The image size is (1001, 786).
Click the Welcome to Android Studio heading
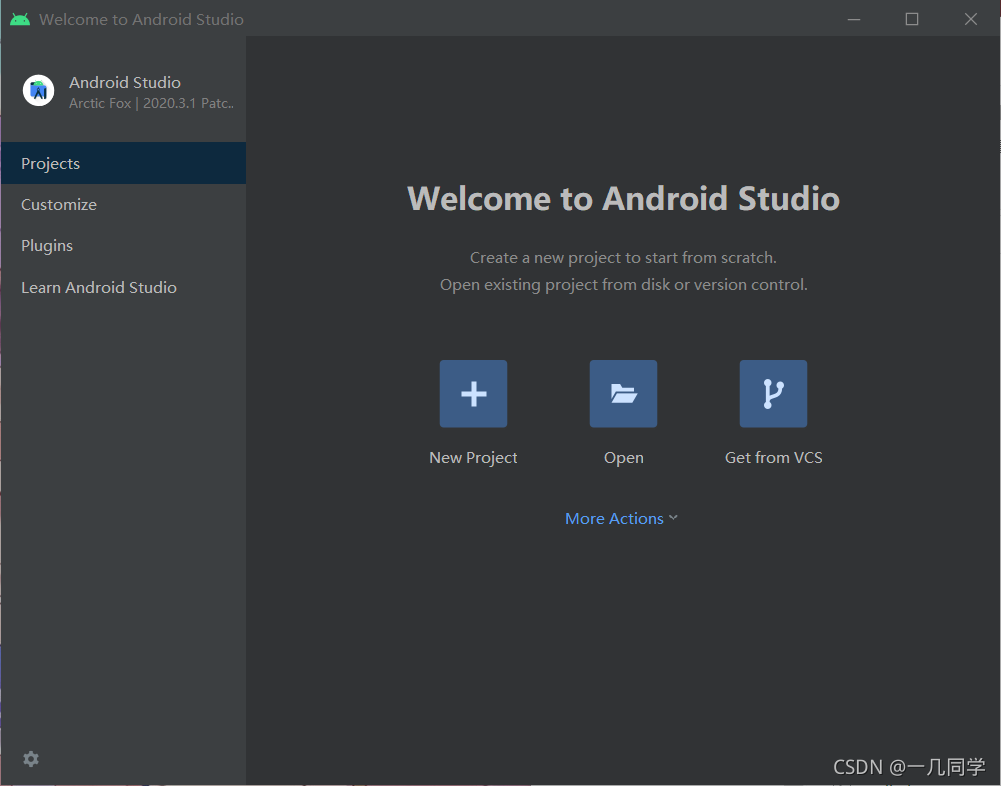click(x=623, y=199)
